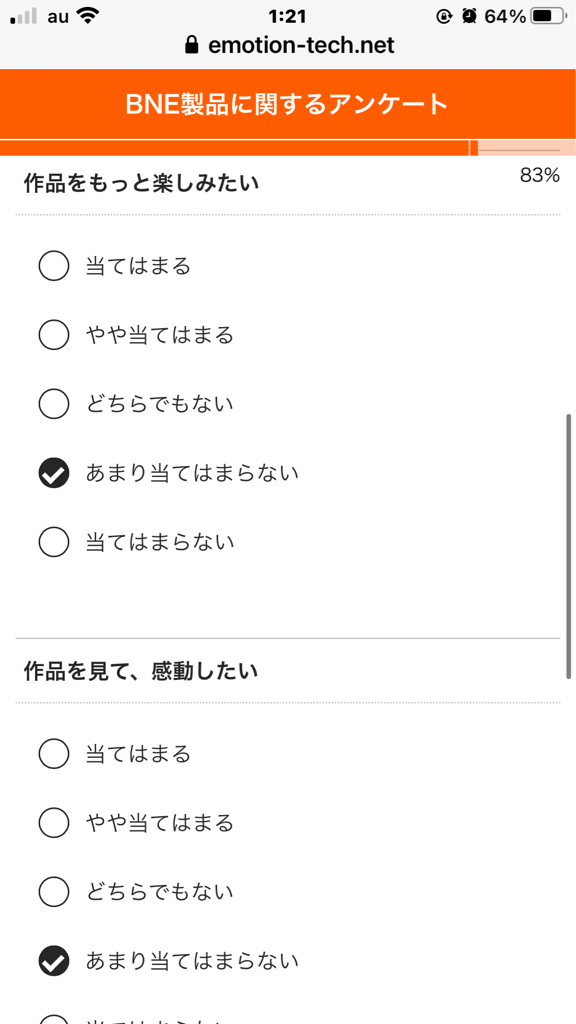Tap the lock icon beside emotion-tech.net
This screenshot has width=576, height=1024.
click(x=191, y=45)
